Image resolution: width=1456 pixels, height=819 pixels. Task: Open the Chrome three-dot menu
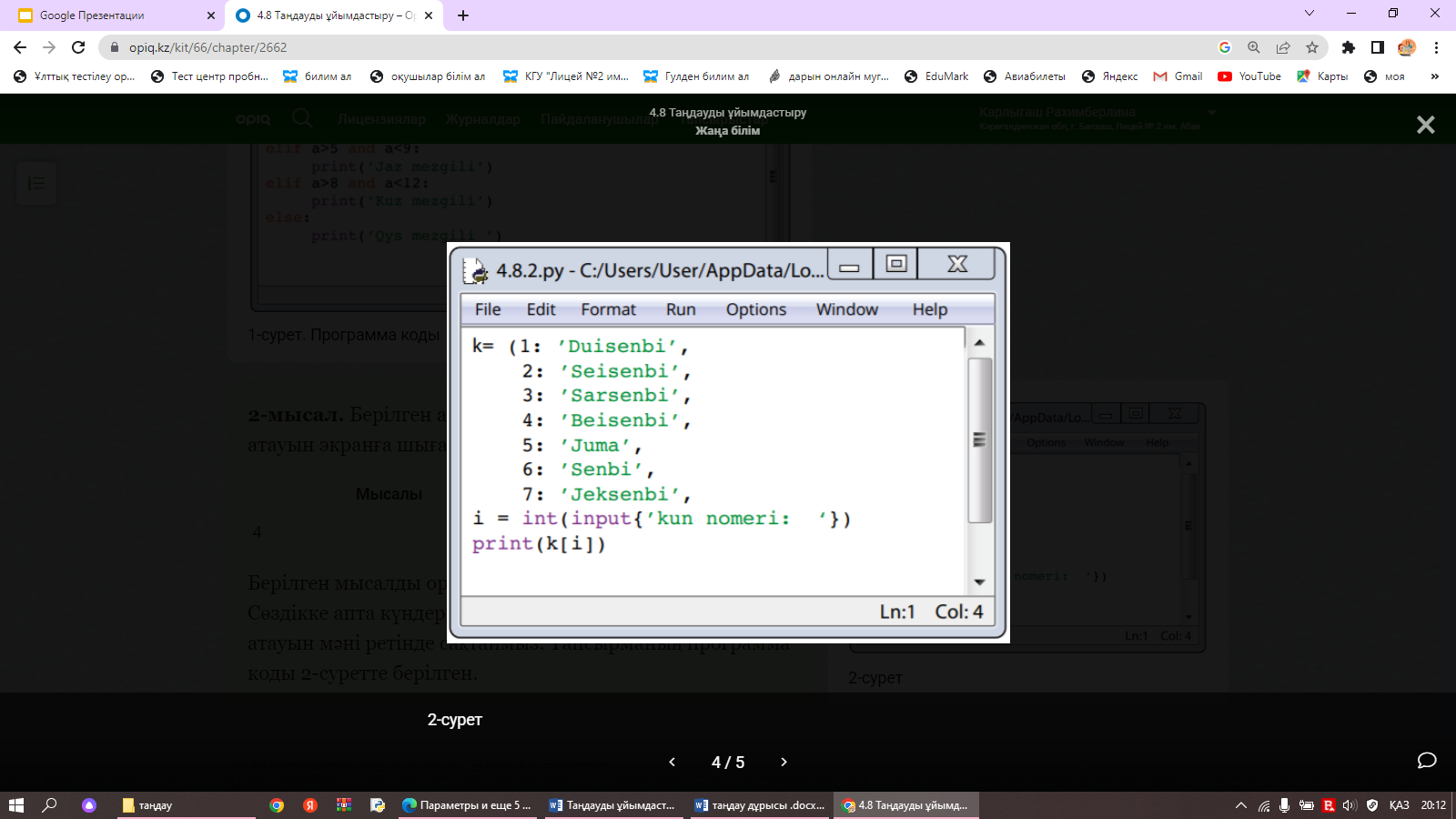[1436, 47]
